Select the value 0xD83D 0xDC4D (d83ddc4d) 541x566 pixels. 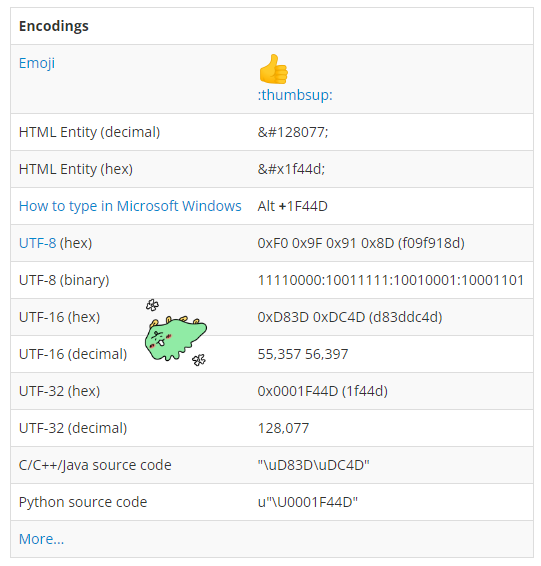350,317
